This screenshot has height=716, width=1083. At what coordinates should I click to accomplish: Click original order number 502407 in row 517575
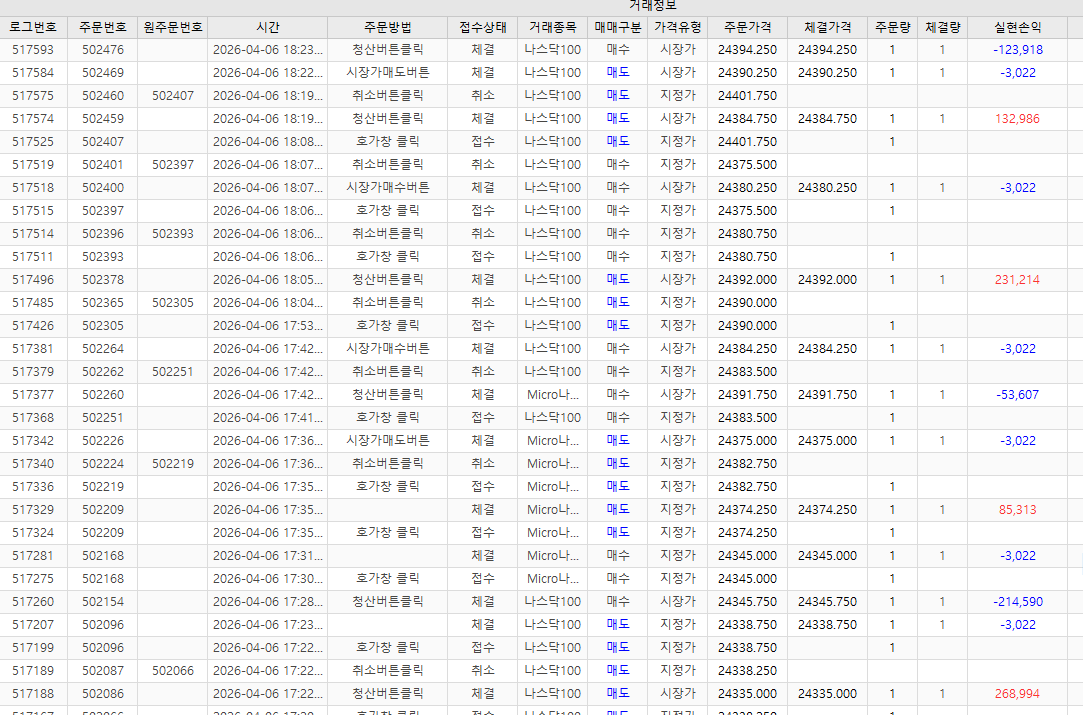point(173,95)
